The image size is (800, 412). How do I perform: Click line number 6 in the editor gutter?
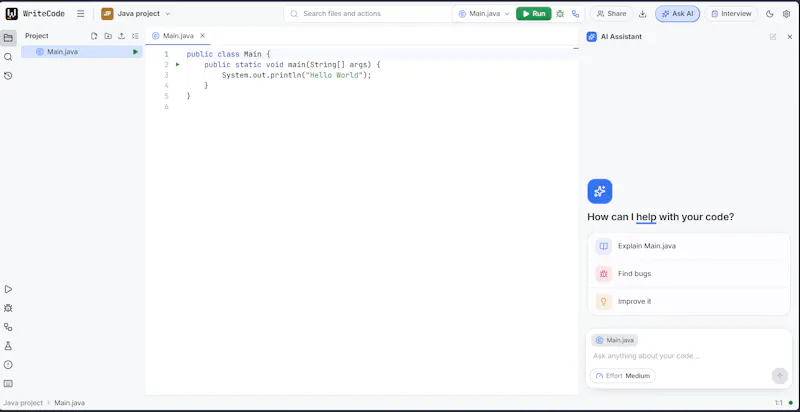coord(166,107)
